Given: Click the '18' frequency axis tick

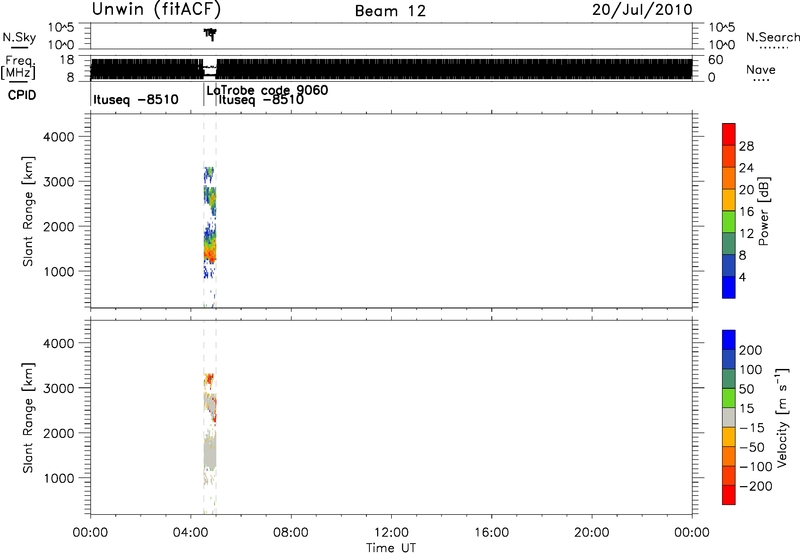Looking at the screenshot, I should (x=67, y=60).
